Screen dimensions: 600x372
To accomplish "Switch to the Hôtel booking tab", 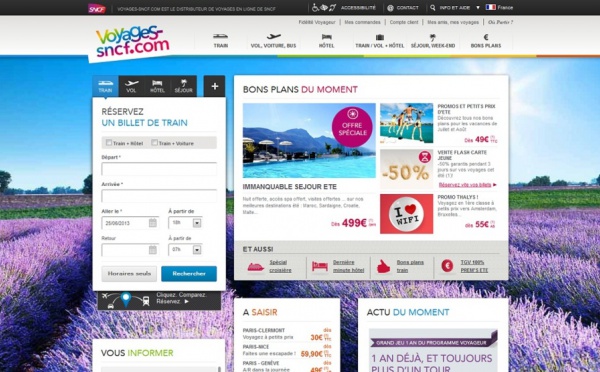I will pyautogui.click(x=157, y=86).
